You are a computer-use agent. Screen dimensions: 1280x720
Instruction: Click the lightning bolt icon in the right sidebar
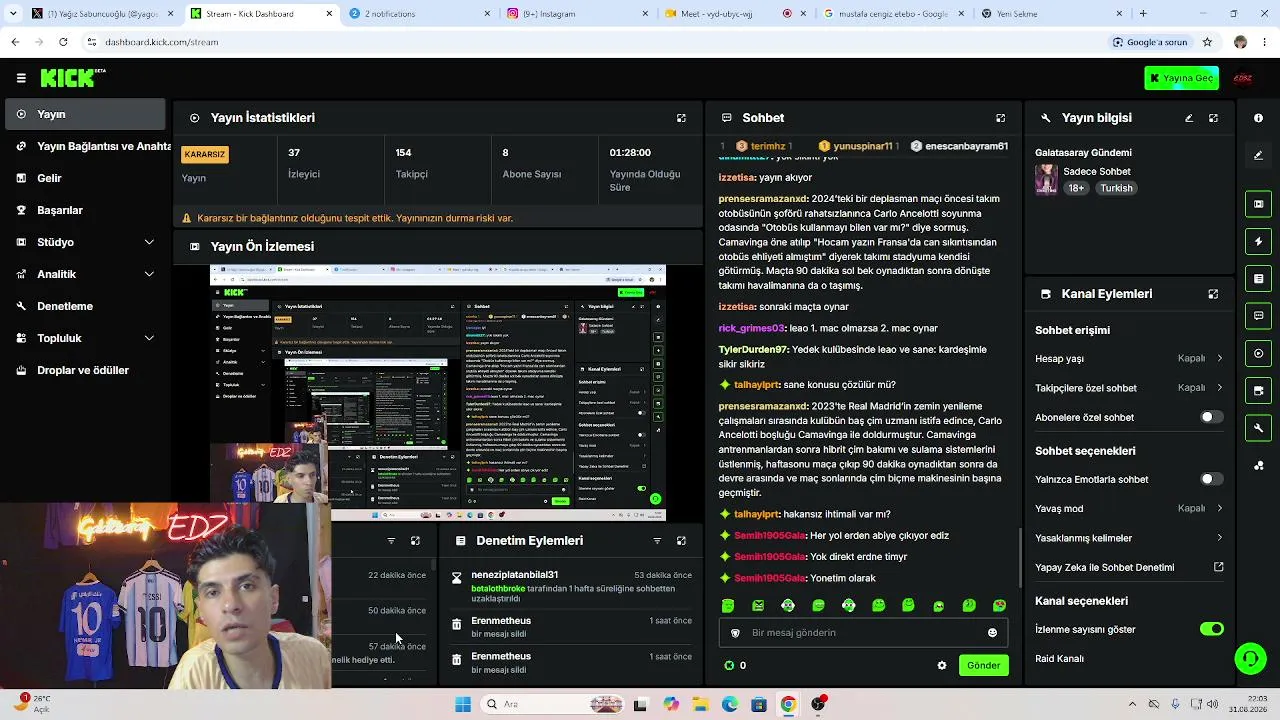coord(1258,241)
